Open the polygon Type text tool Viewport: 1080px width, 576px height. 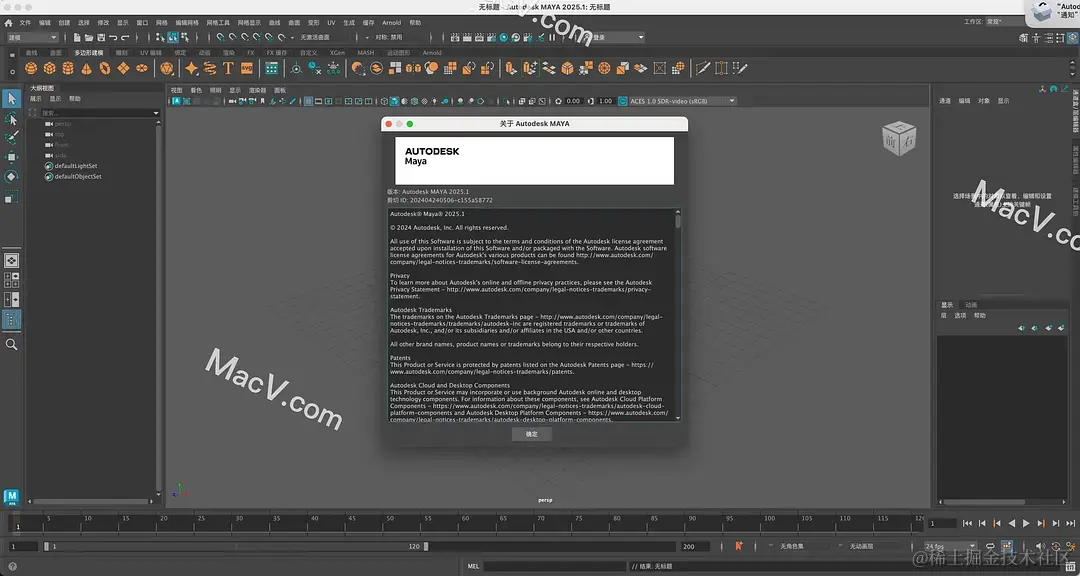pyautogui.click(x=229, y=68)
